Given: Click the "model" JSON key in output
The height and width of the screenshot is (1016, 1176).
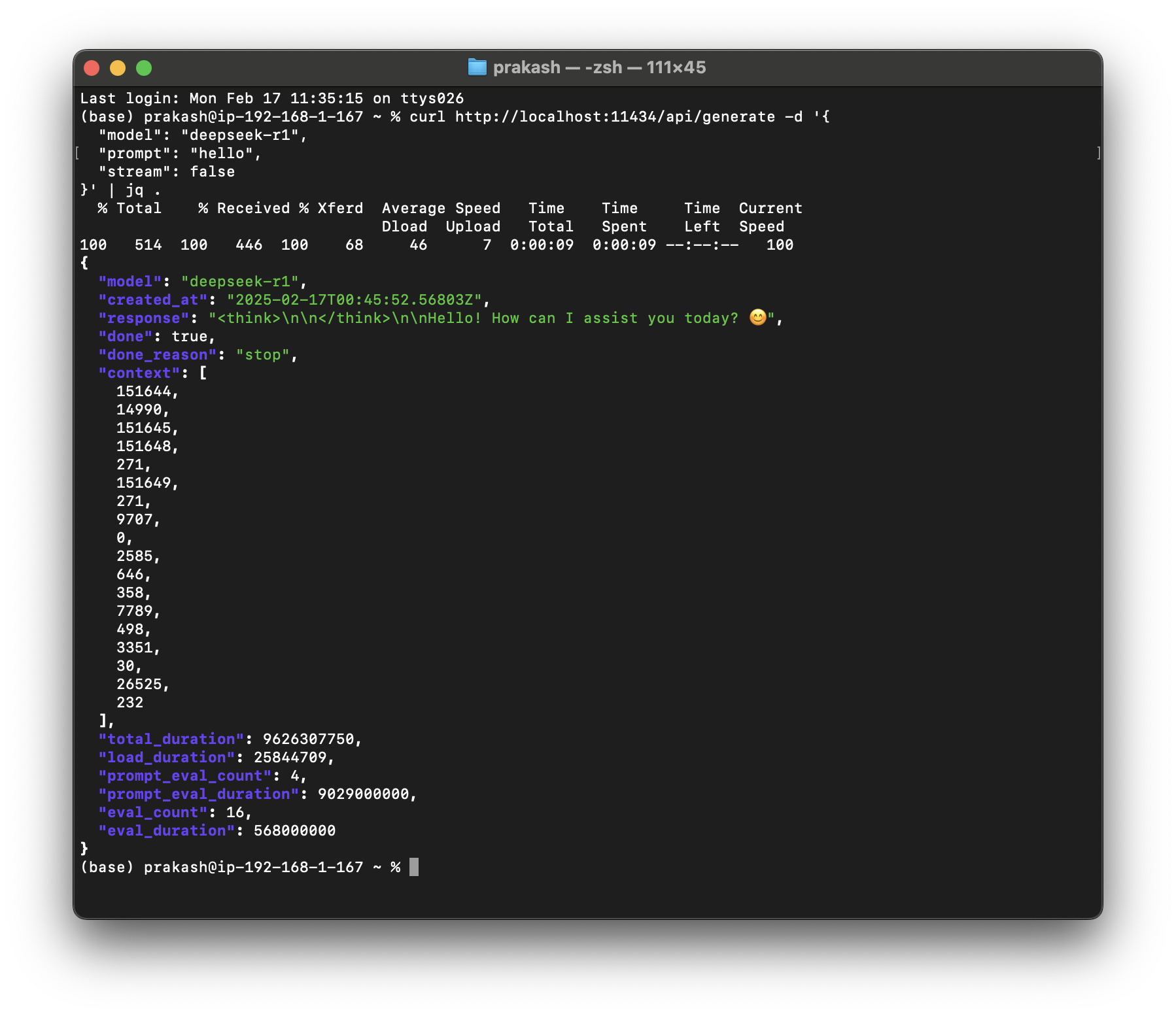Looking at the screenshot, I should click(130, 282).
